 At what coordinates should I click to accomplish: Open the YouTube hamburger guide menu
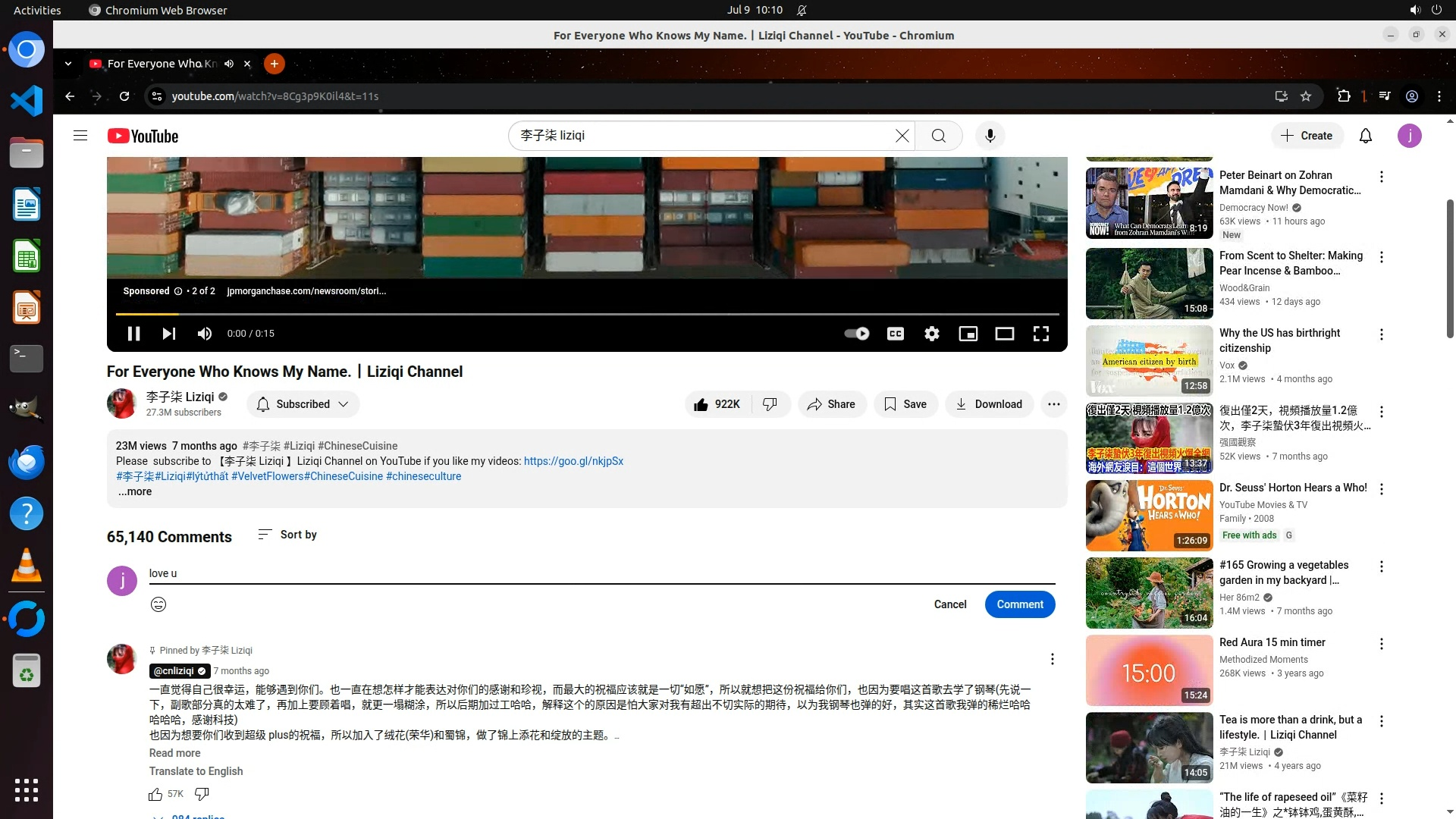(80, 136)
